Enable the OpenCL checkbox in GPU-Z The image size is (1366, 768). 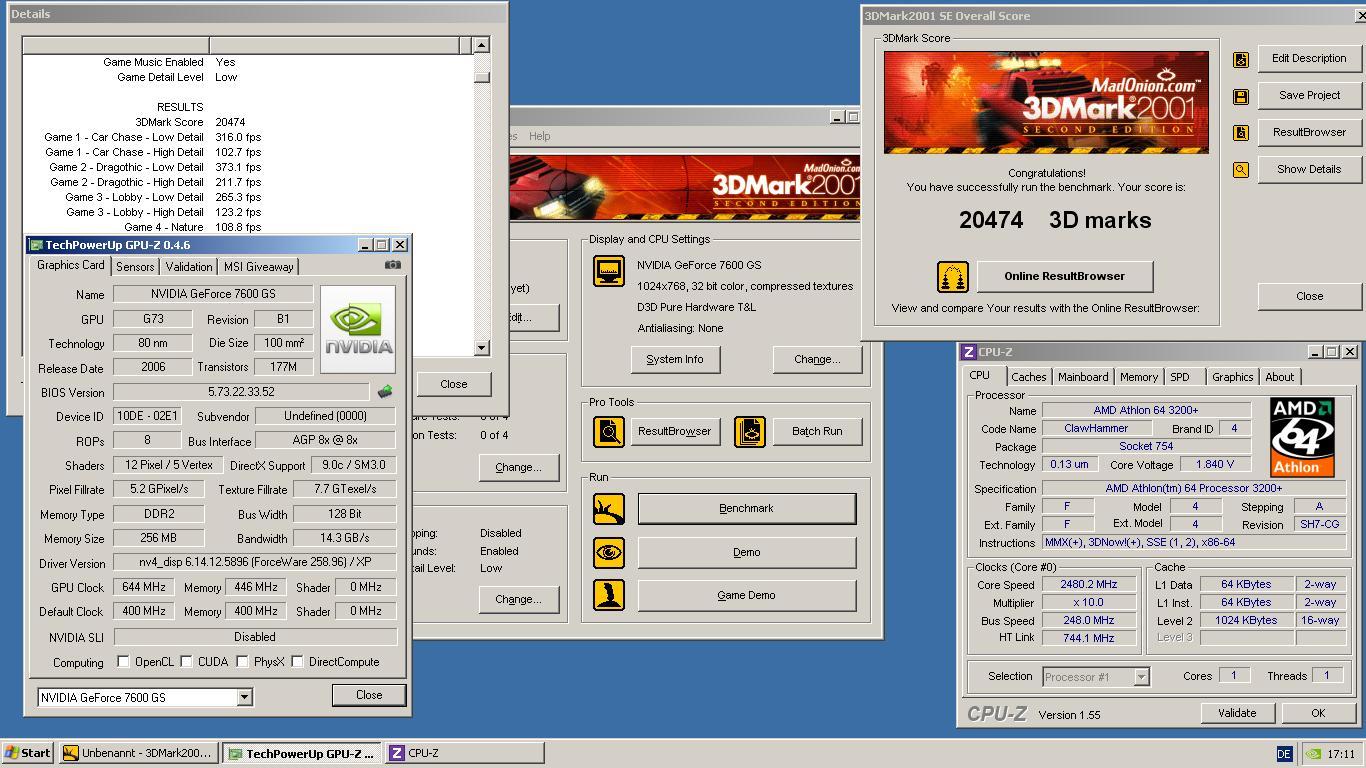123,662
